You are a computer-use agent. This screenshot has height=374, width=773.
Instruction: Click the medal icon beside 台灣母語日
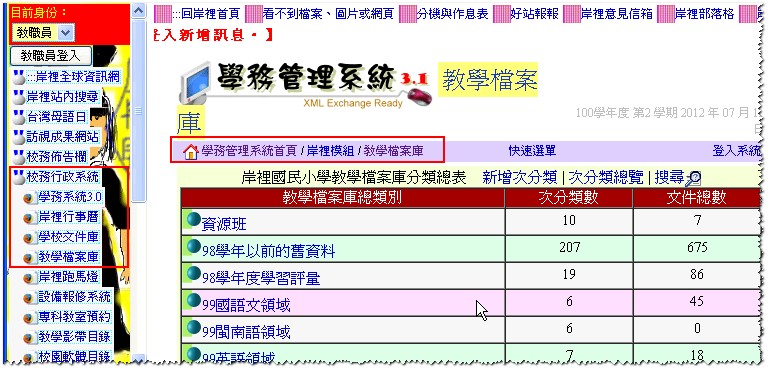(19, 117)
